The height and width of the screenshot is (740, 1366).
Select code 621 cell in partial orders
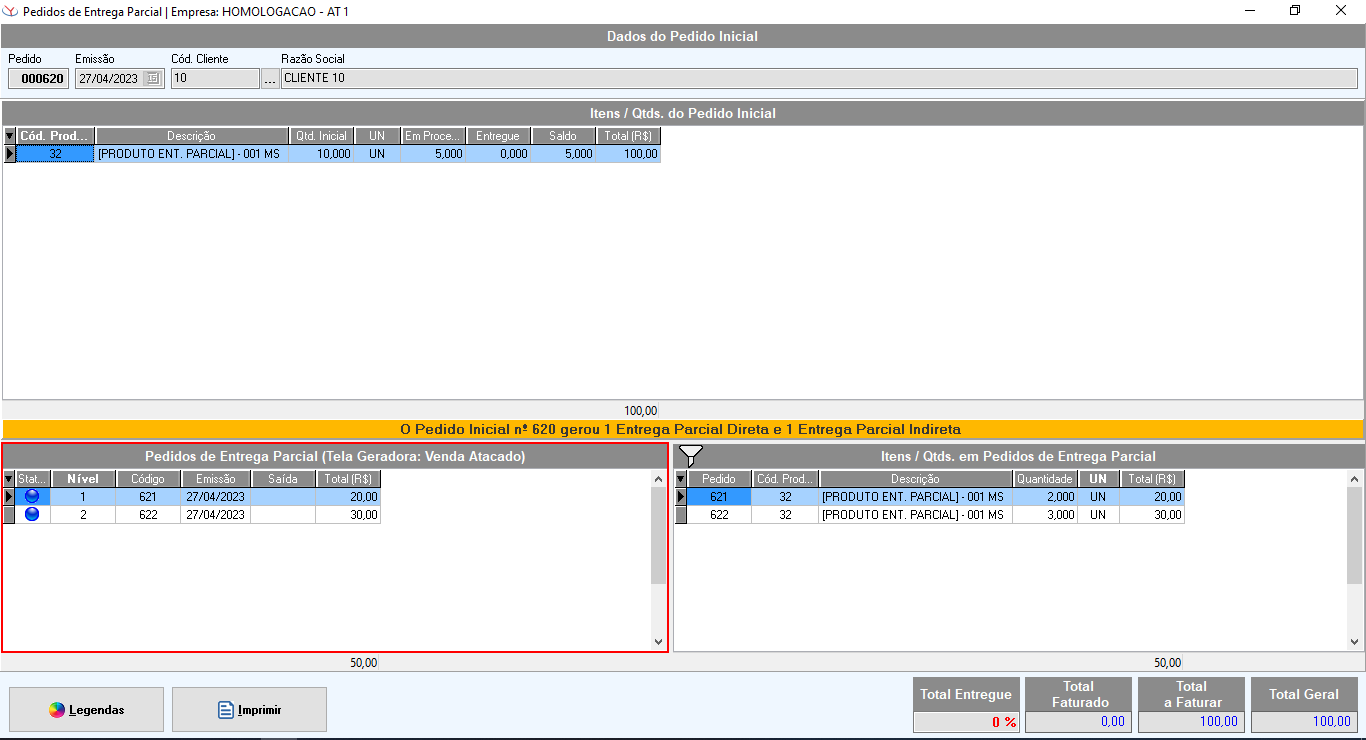pyautogui.click(x=148, y=496)
